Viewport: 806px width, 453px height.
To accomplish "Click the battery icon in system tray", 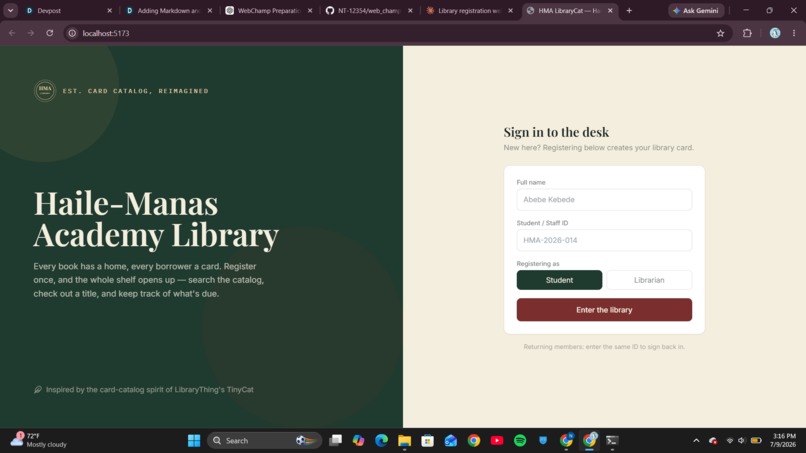I will pyautogui.click(x=756, y=440).
